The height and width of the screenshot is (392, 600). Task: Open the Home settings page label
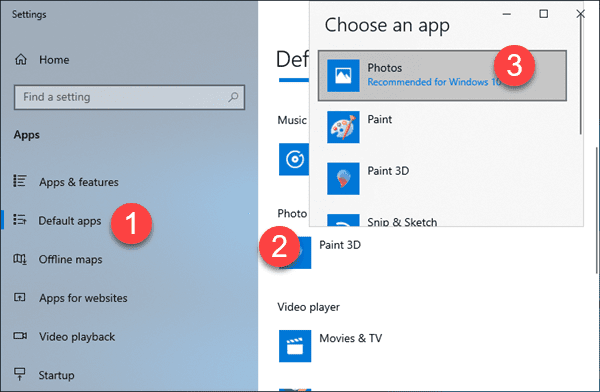point(54,60)
